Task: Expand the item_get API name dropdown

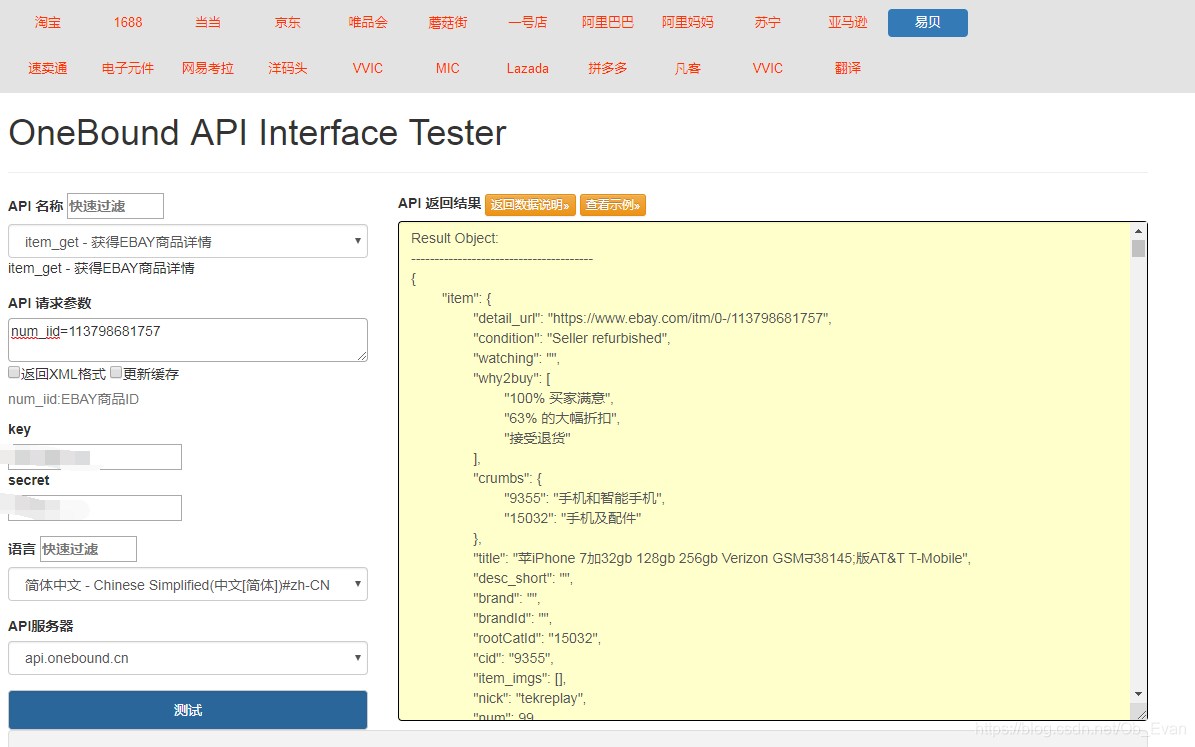Action: 187,242
